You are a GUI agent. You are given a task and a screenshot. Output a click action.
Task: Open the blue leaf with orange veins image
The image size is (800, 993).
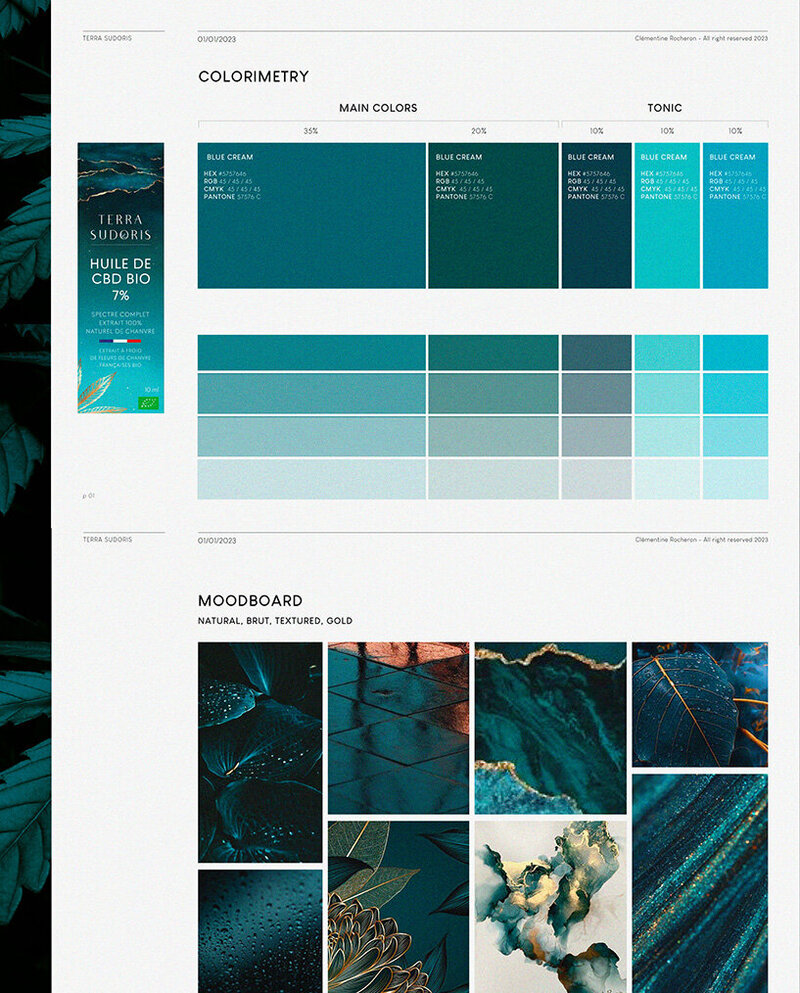click(700, 704)
